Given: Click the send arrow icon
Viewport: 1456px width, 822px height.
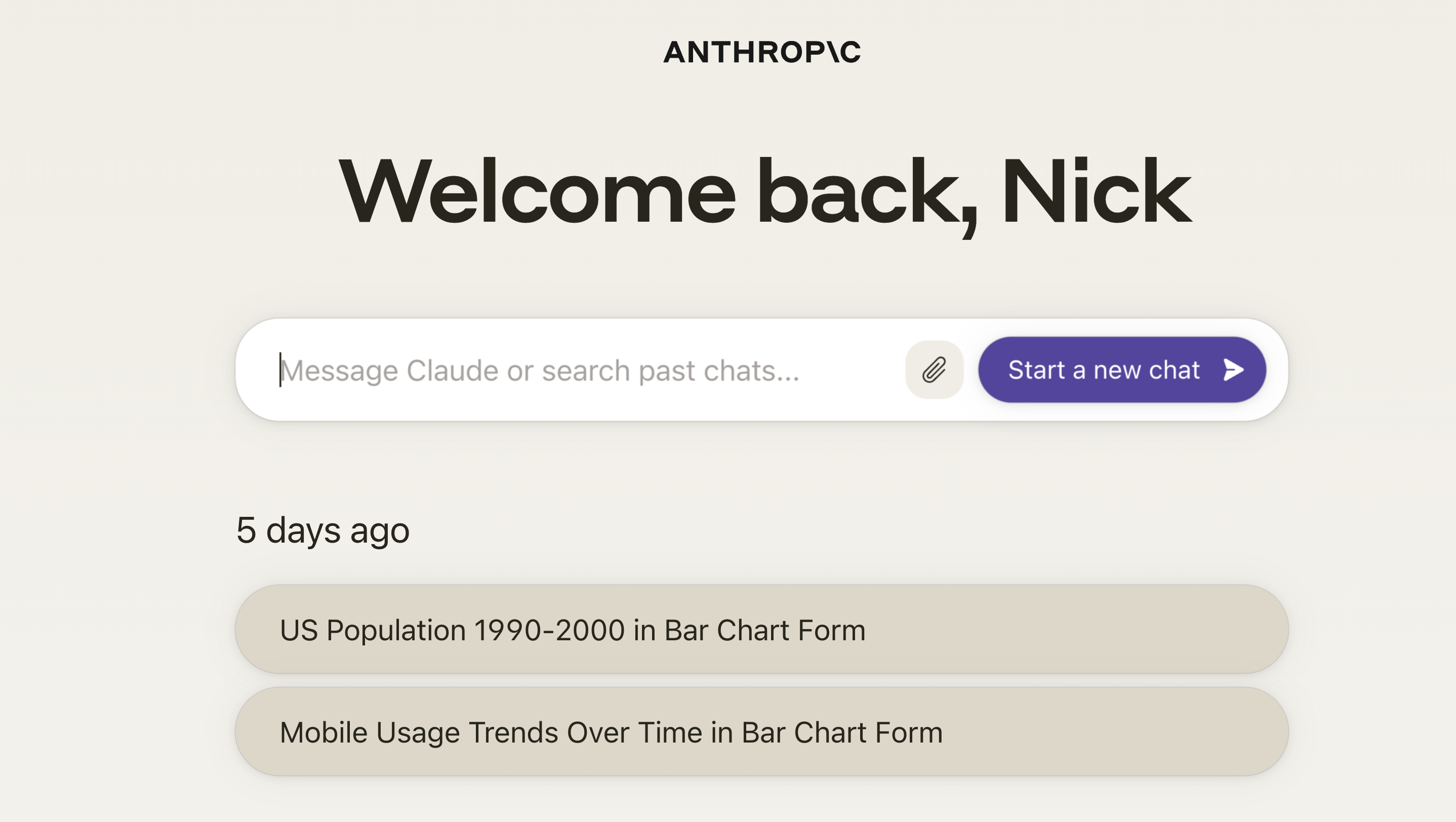Looking at the screenshot, I should click(1233, 370).
